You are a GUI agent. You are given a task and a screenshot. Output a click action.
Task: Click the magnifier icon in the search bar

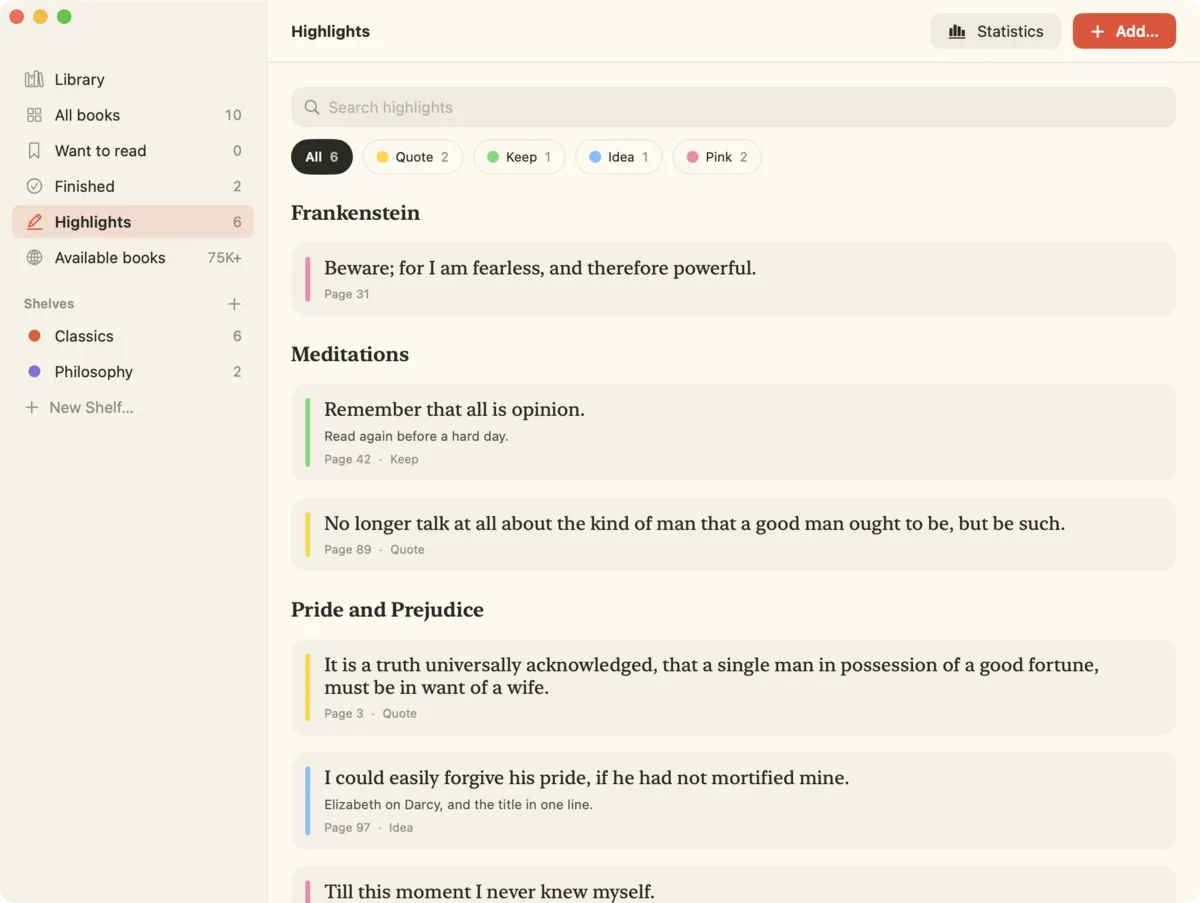(312, 107)
